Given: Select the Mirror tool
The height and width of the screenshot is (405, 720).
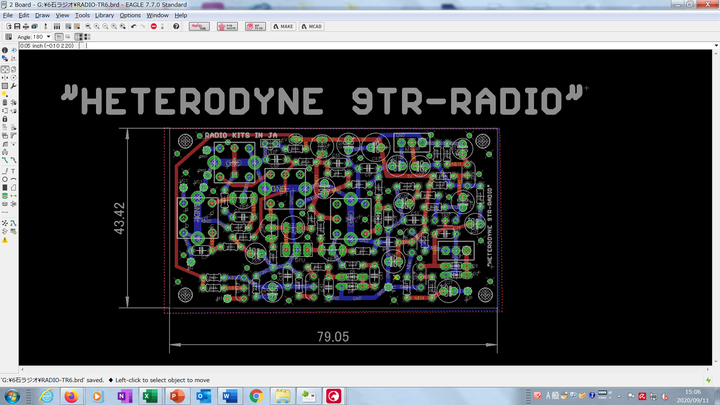Looking at the screenshot, I should [x=5, y=77].
